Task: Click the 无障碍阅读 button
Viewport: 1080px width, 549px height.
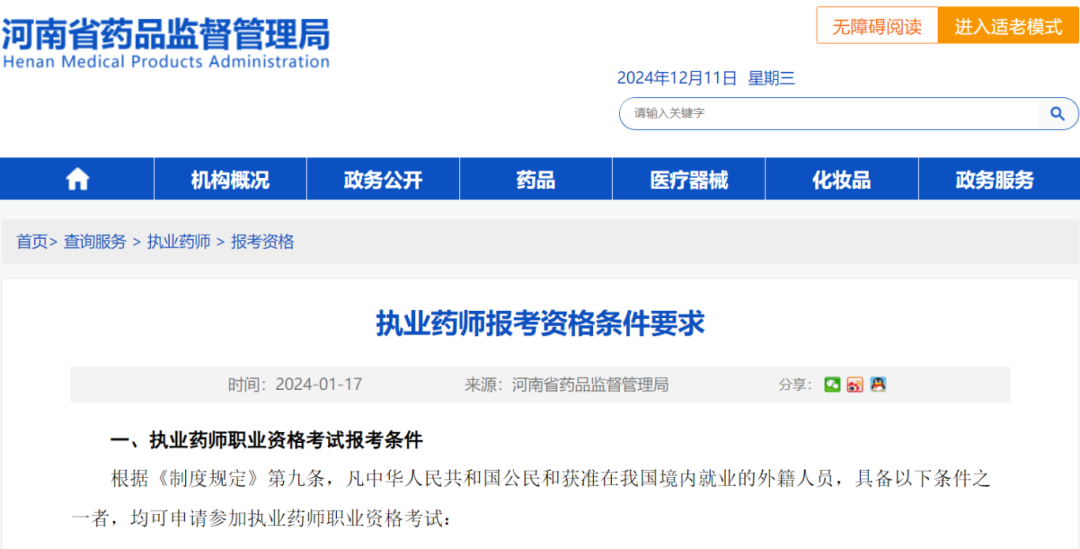Action: 877,26
